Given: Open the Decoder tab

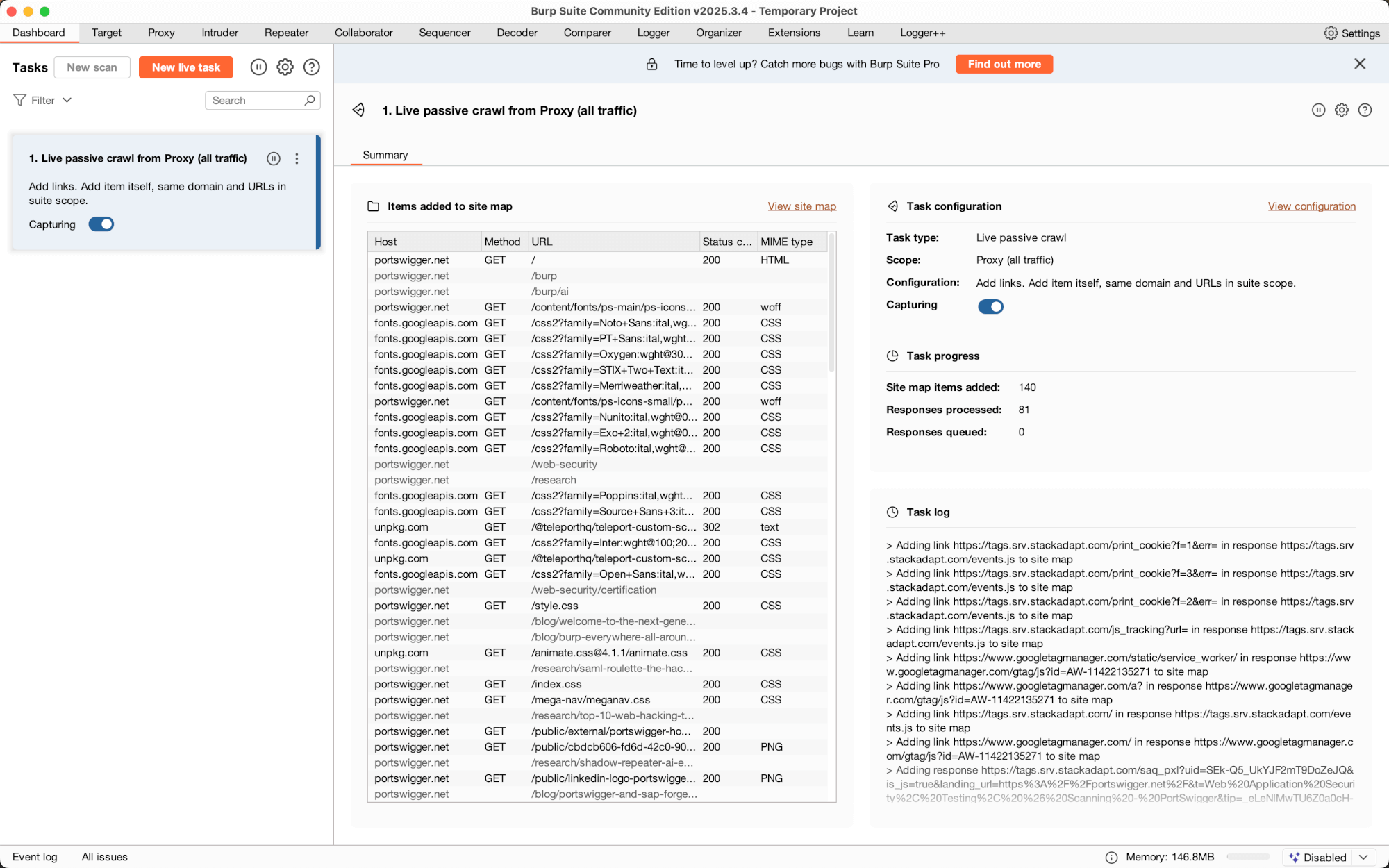Looking at the screenshot, I should point(517,33).
